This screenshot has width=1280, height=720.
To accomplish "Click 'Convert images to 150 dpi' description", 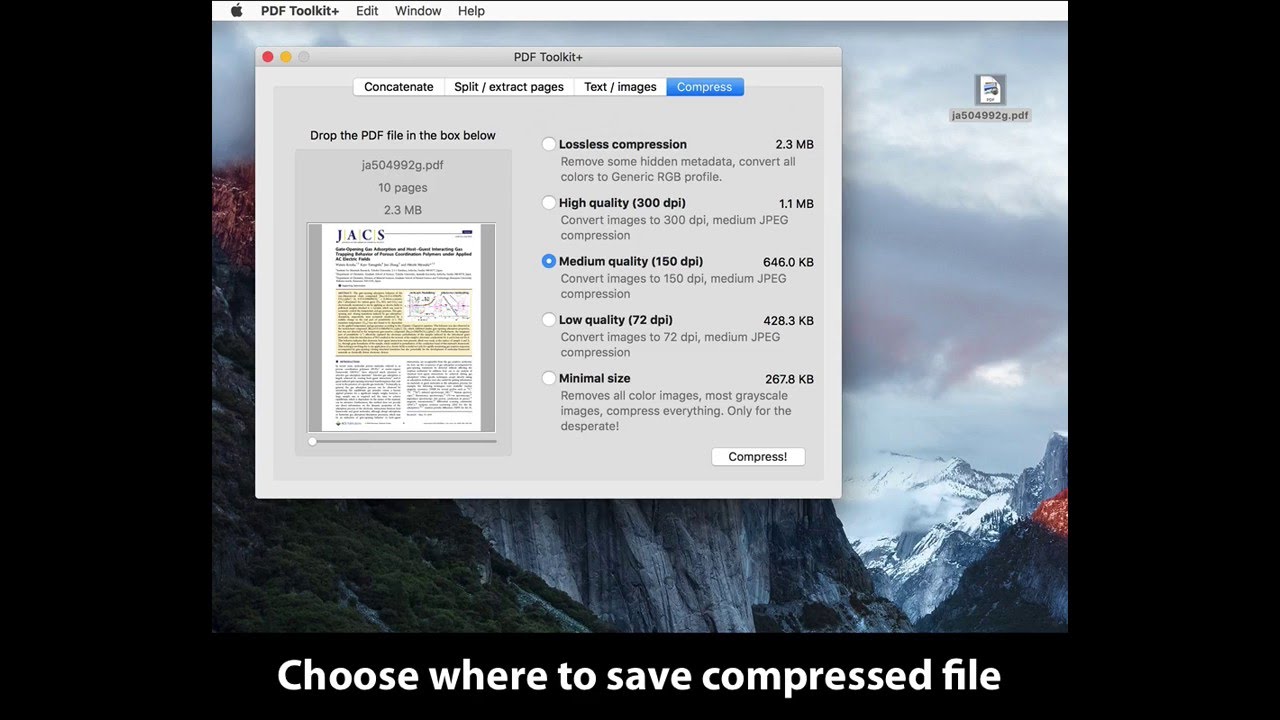I will pos(674,286).
